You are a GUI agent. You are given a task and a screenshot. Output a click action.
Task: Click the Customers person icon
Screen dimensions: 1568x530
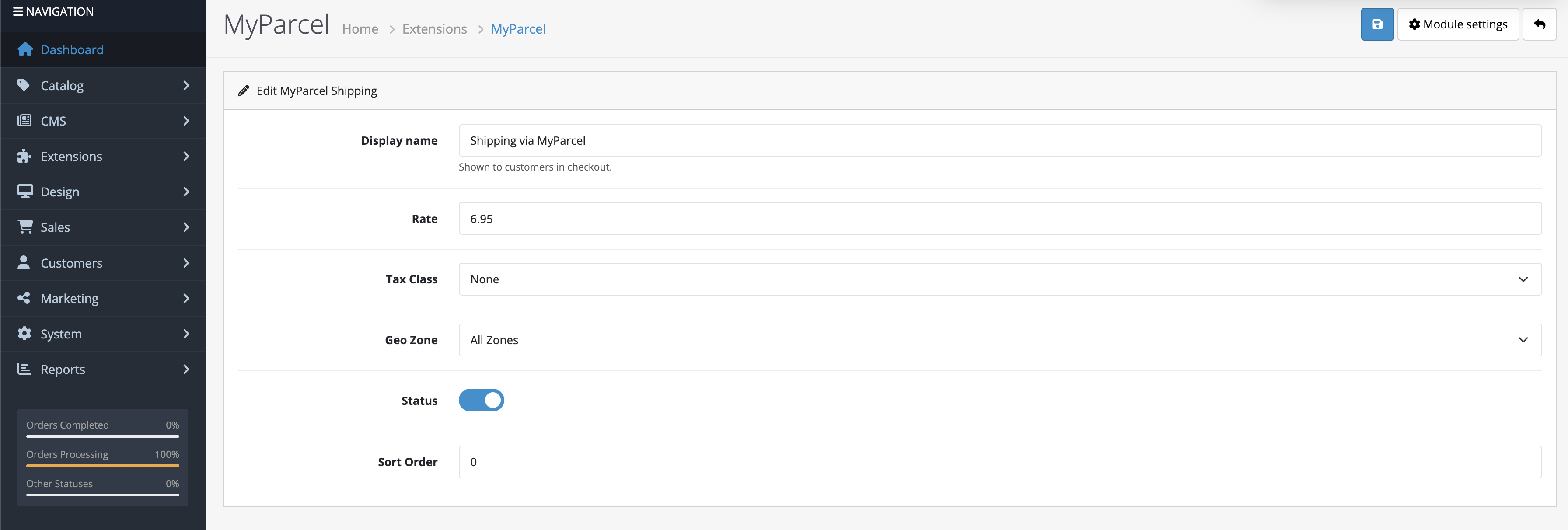click(24, 262)
